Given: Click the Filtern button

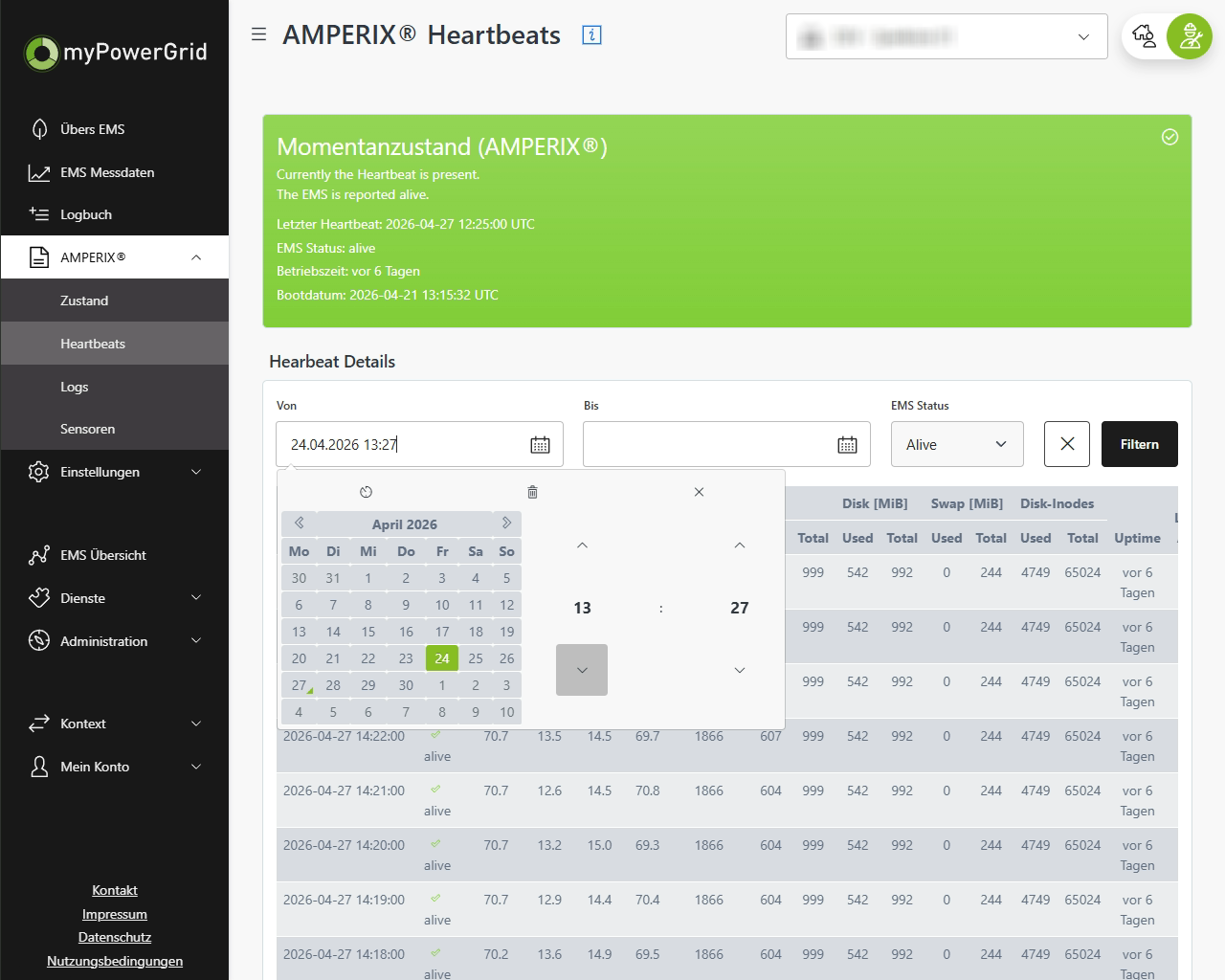Looking at the screenshot, I should (x=1139, y=444).
